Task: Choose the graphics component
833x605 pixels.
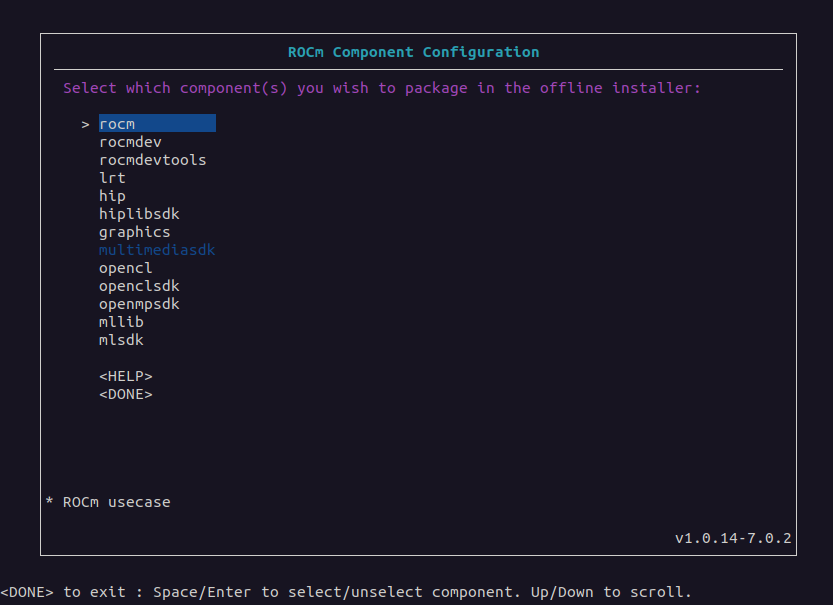Action: pyautogui.click(x=134, y=232)
